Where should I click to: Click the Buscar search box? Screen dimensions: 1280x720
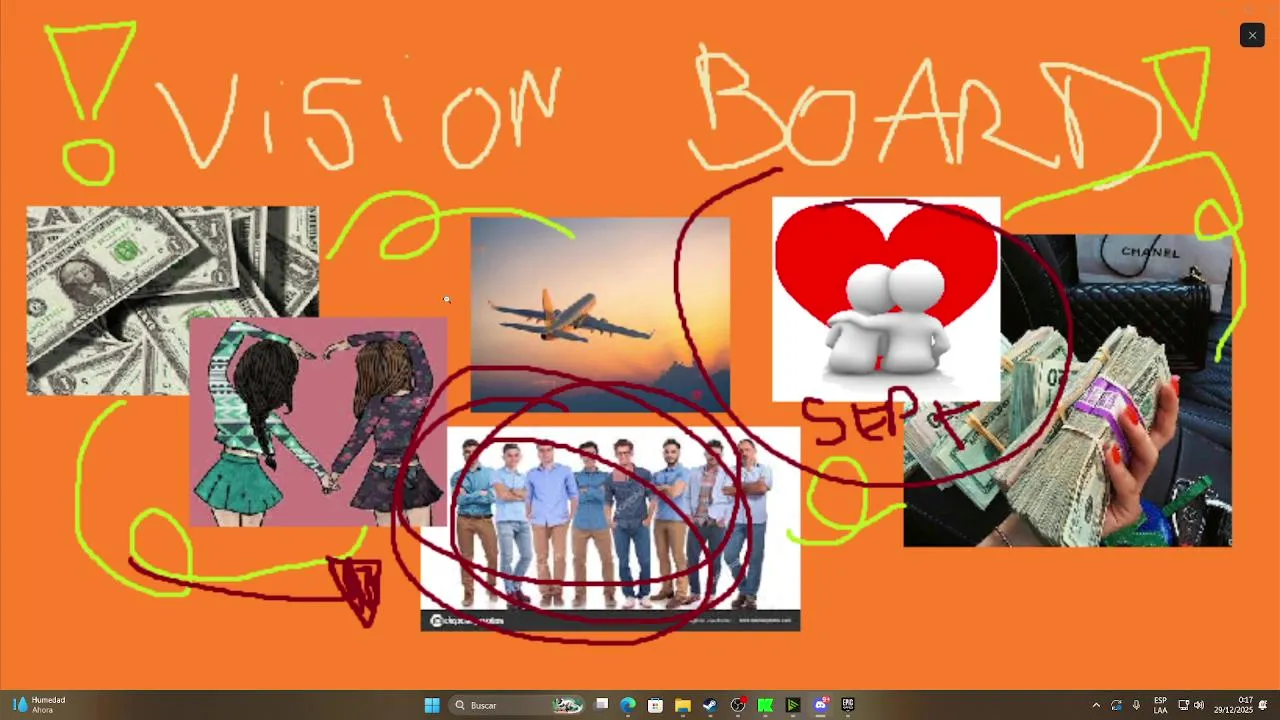516,705
